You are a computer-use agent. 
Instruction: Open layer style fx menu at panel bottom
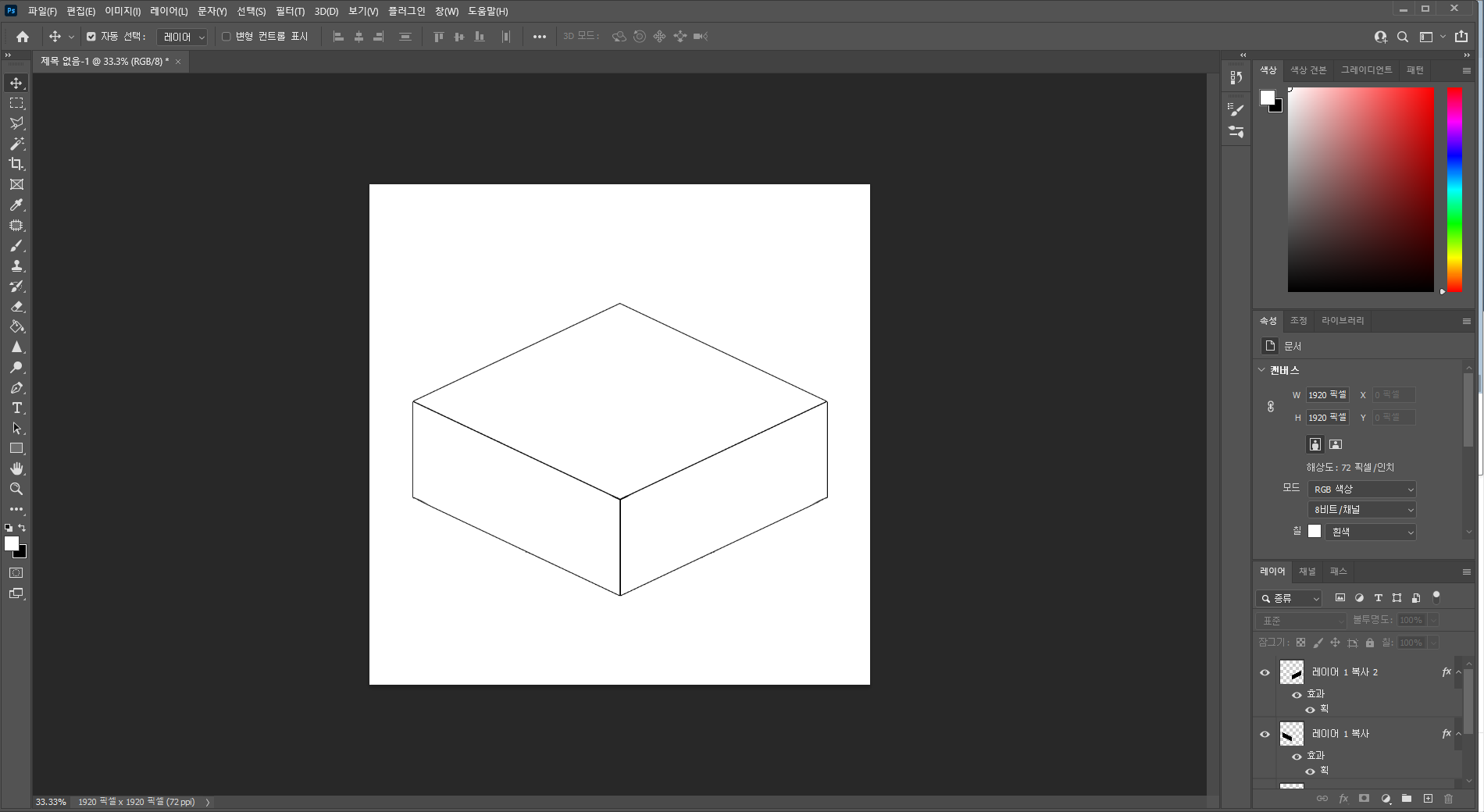tap(1343, 799)
